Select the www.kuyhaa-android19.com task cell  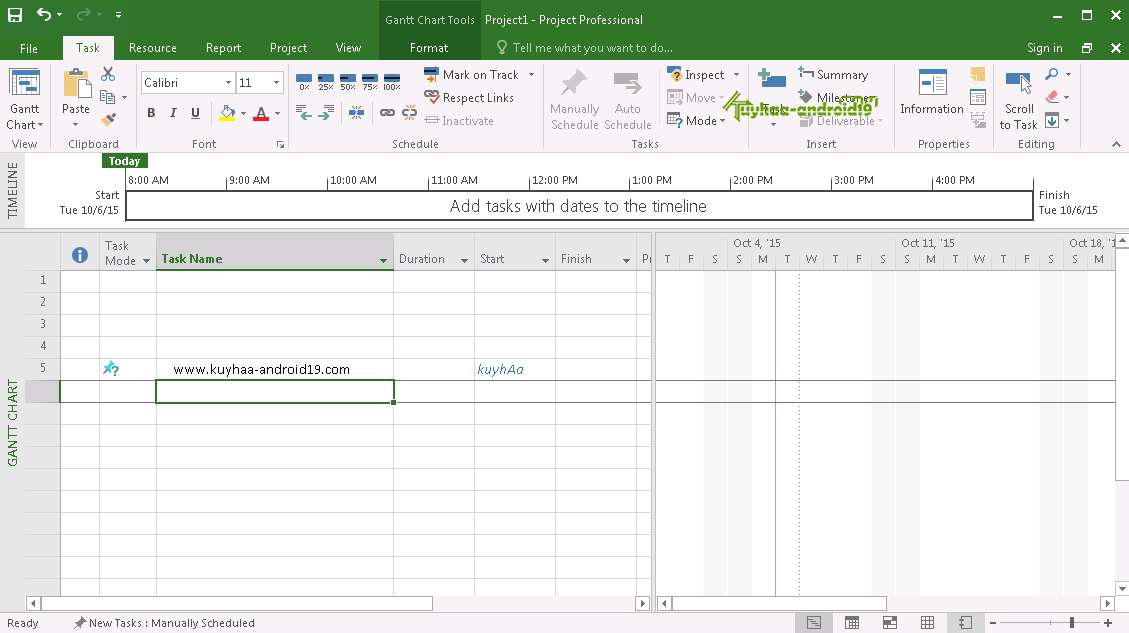(275, 369)
